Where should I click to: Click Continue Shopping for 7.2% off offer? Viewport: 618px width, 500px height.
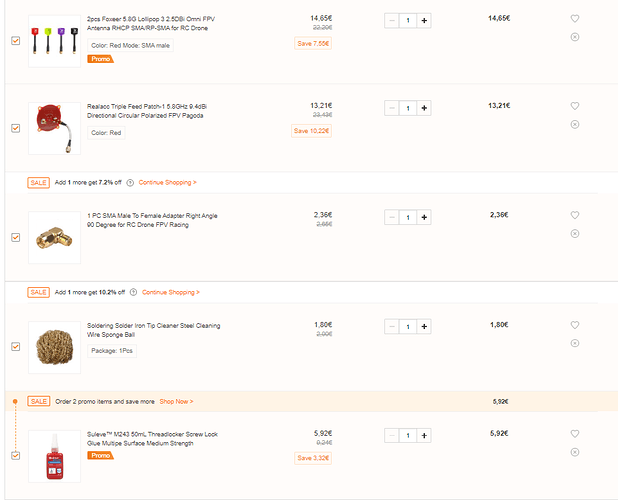coord(168,182)
